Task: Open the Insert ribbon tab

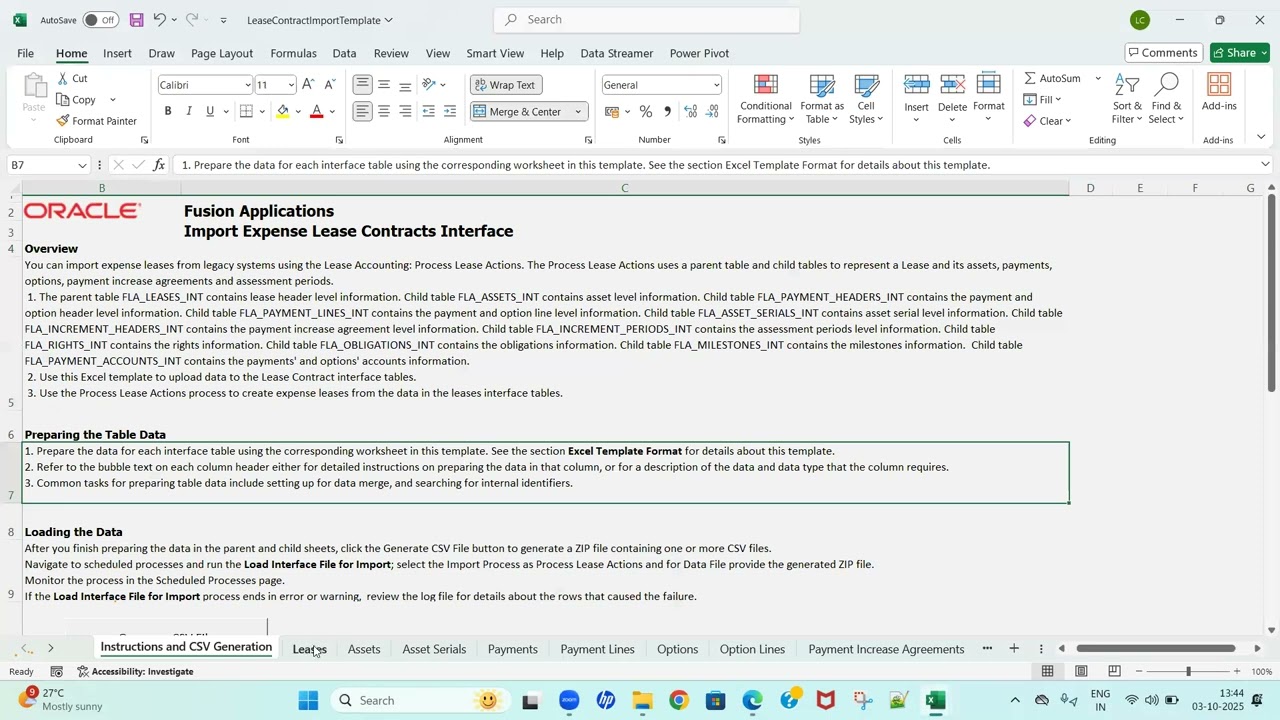Action: pos(117,53)
